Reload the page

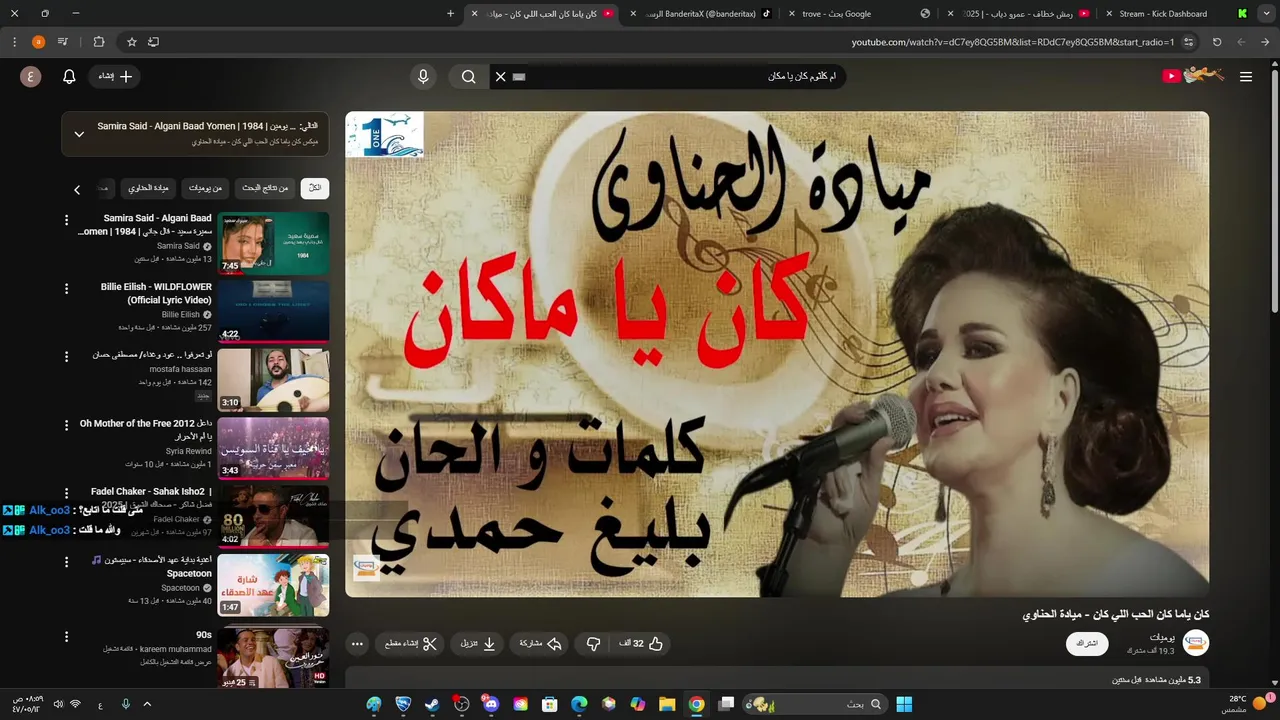coord(1217,42)
